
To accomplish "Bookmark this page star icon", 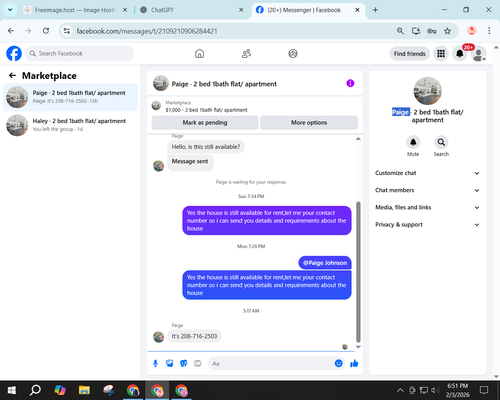I will pos(447,31).
